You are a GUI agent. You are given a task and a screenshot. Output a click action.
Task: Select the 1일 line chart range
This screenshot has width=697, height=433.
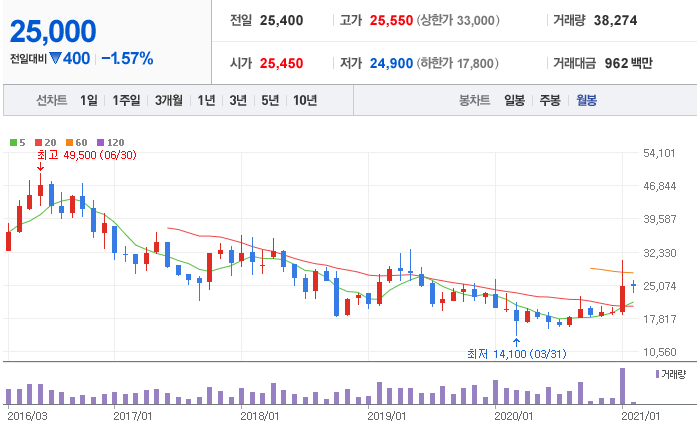[x=88, y=100]
